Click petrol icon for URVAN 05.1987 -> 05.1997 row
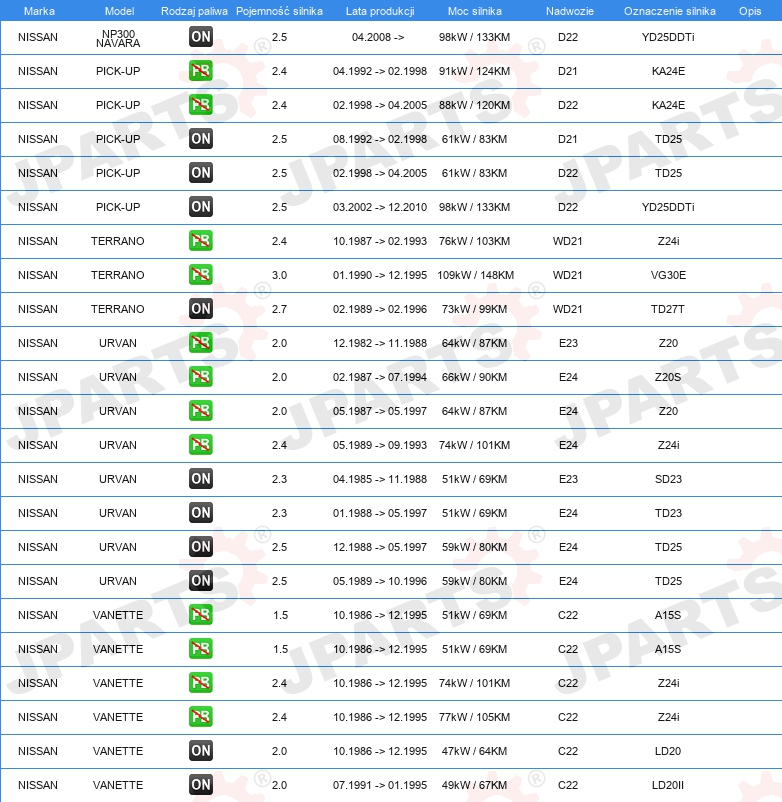The image size is (782, 802). 200,411
